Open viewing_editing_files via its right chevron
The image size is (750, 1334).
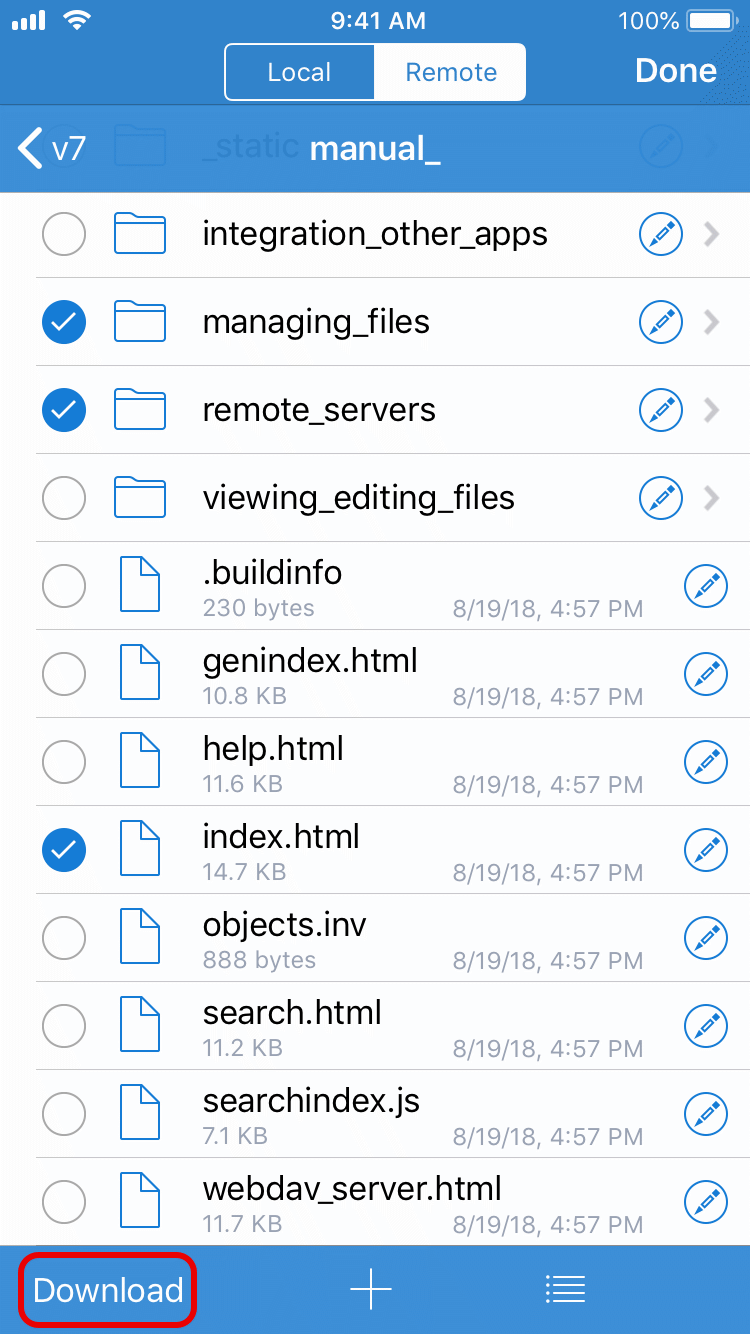[x=711, y=498]
